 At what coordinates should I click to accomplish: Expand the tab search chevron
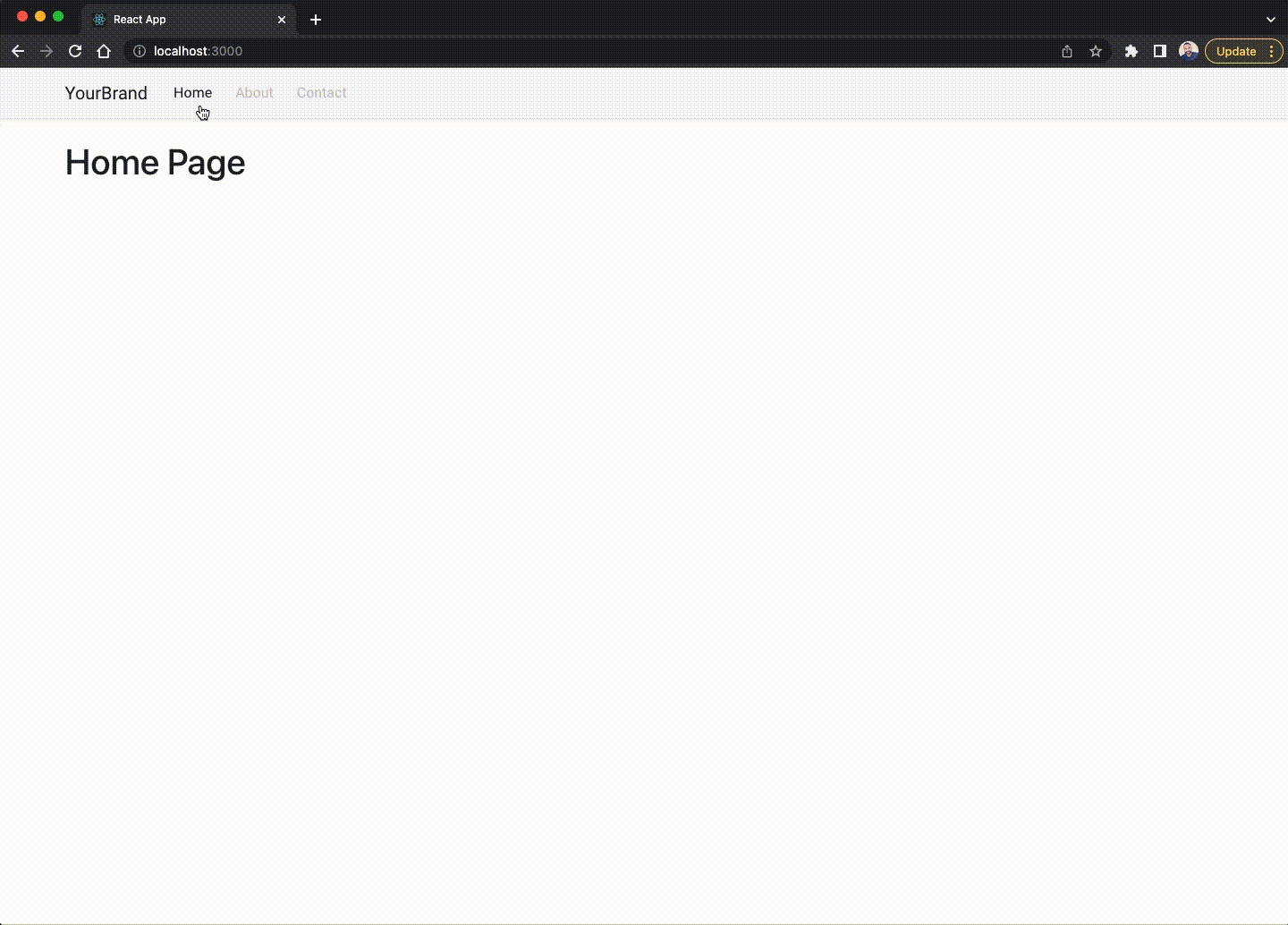pyautogui.click(x=1270, y=19)
